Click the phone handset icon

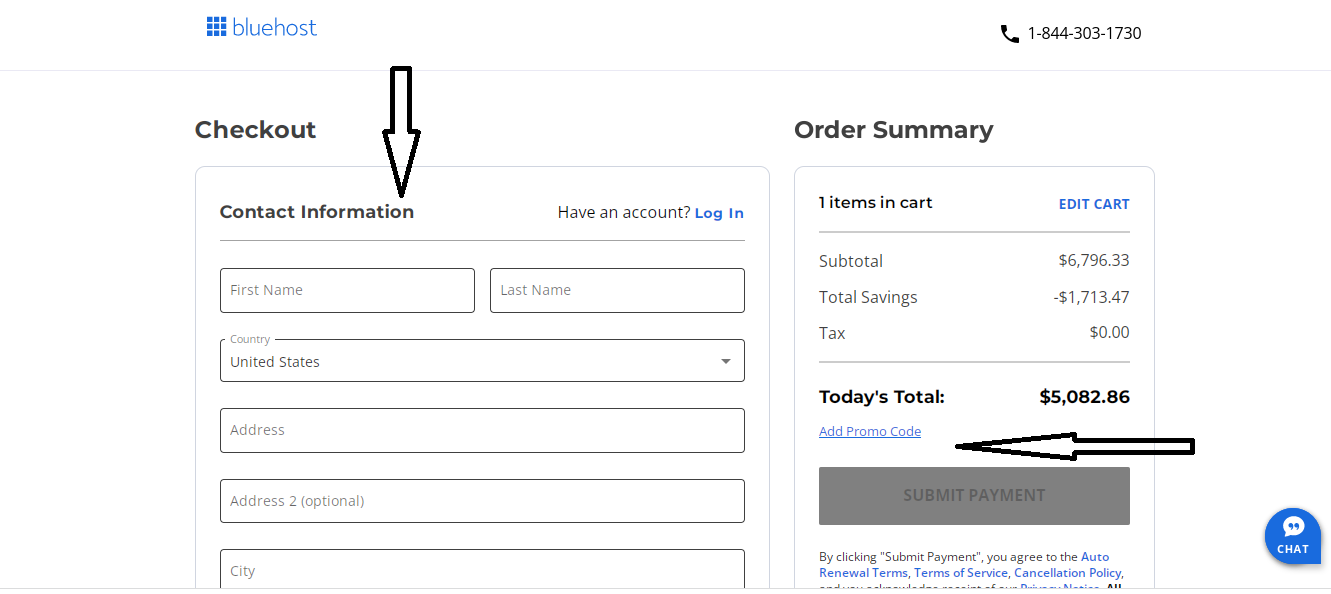[1009, 33]
